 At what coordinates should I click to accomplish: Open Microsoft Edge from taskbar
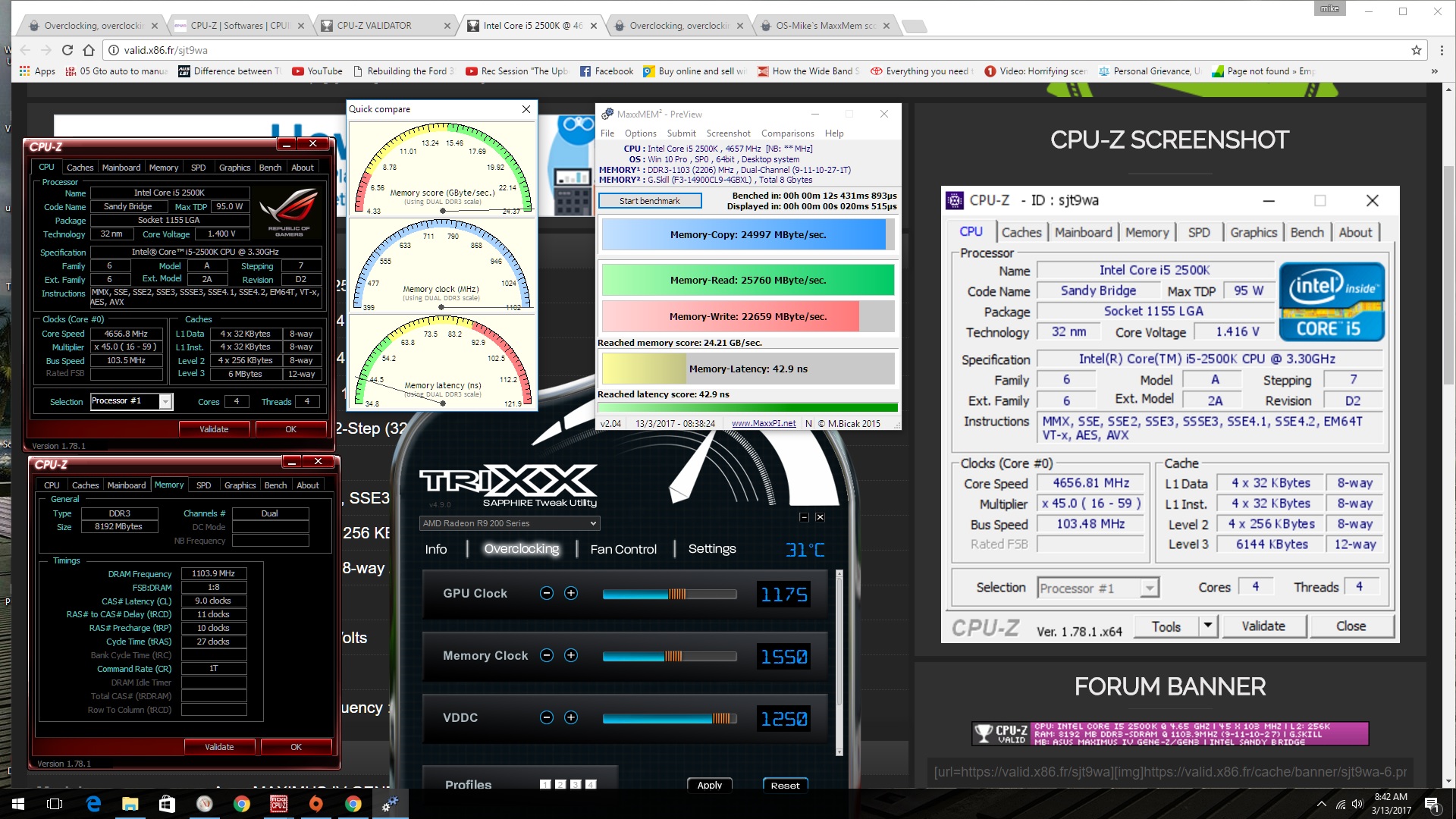click(x=93, y=804)
